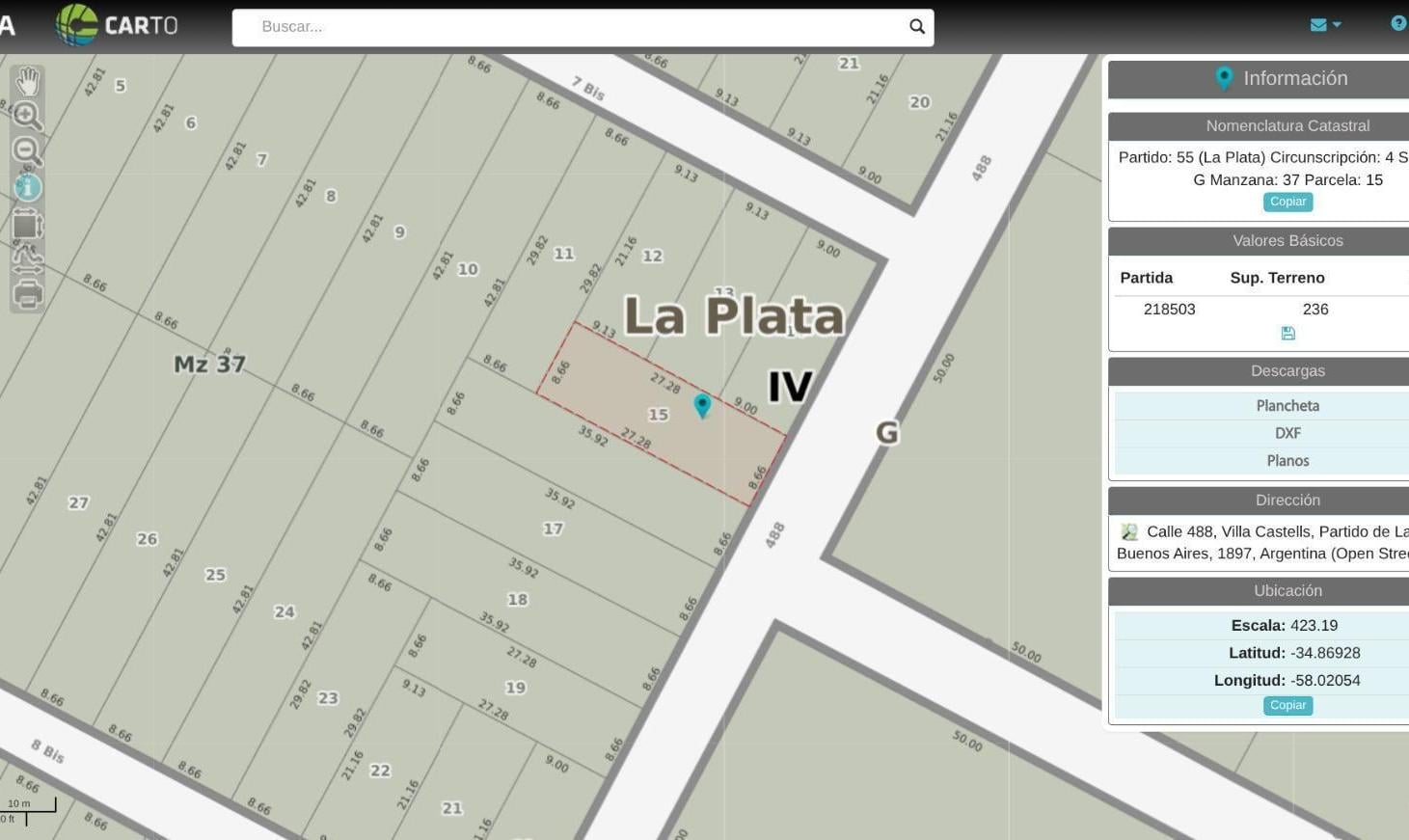The height and width of the screenshot is (840, 1409).
Task: Open the envelope messages dropdown
Action: point(1325,25)
